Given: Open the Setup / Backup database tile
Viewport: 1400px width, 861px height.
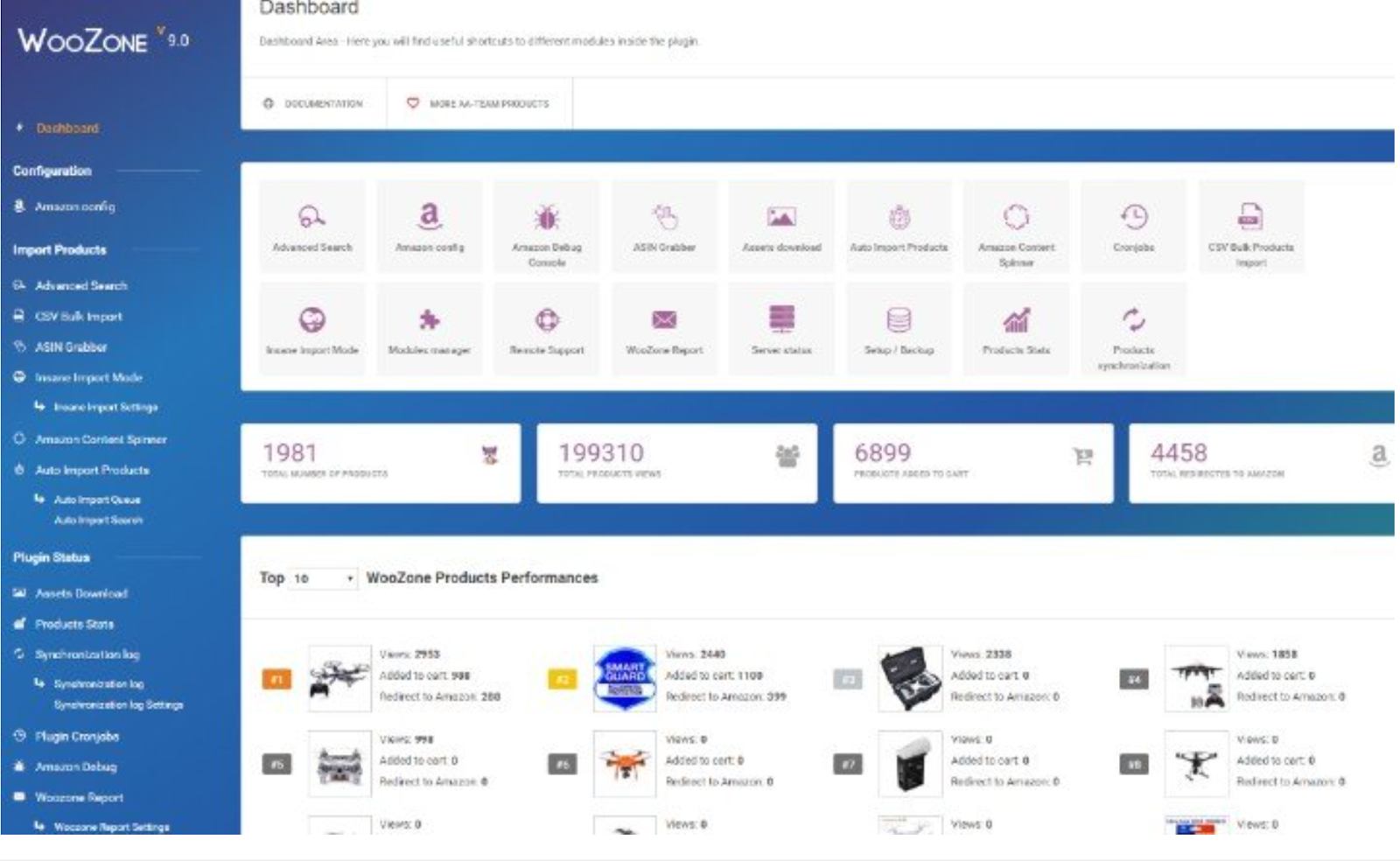Looking at the screenshot, I should click(899, 330).
